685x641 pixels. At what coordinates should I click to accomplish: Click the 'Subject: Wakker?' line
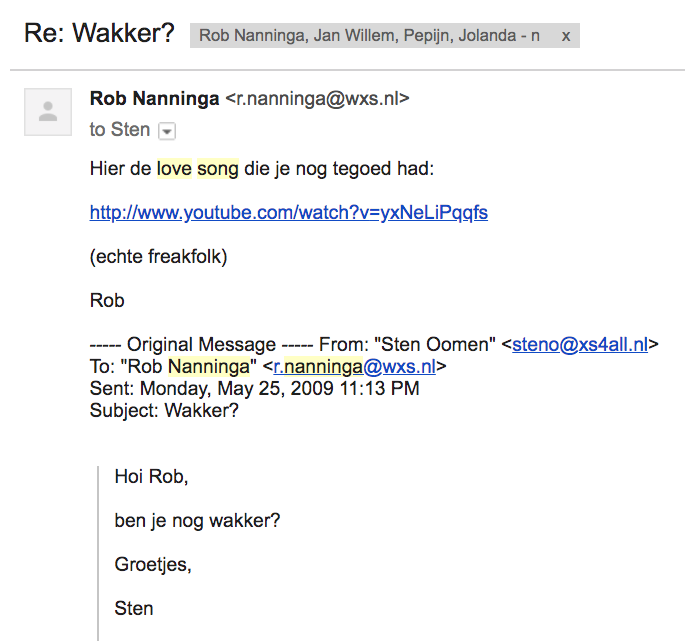(164, 410)
